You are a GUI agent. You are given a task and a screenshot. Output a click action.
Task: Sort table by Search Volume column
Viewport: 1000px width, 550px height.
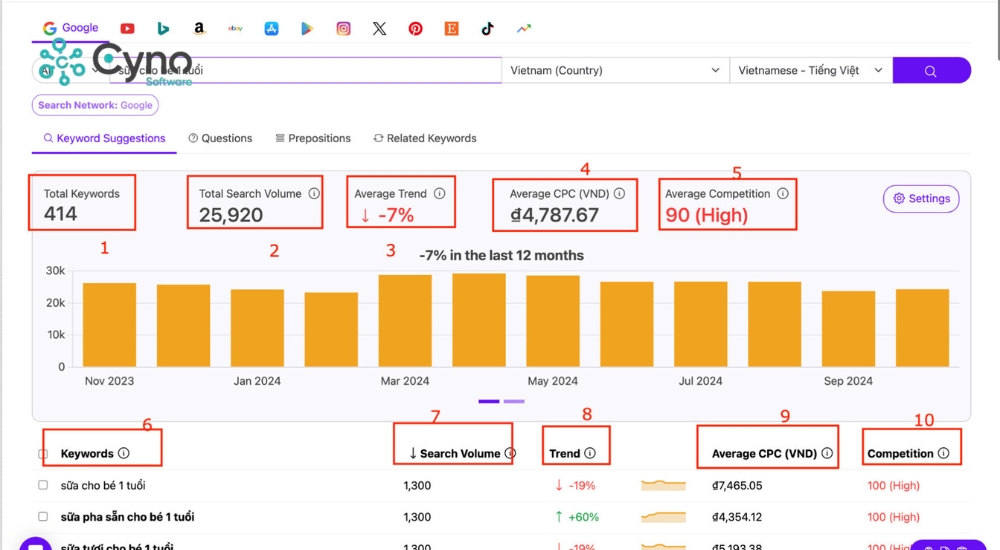click(458, 454)
